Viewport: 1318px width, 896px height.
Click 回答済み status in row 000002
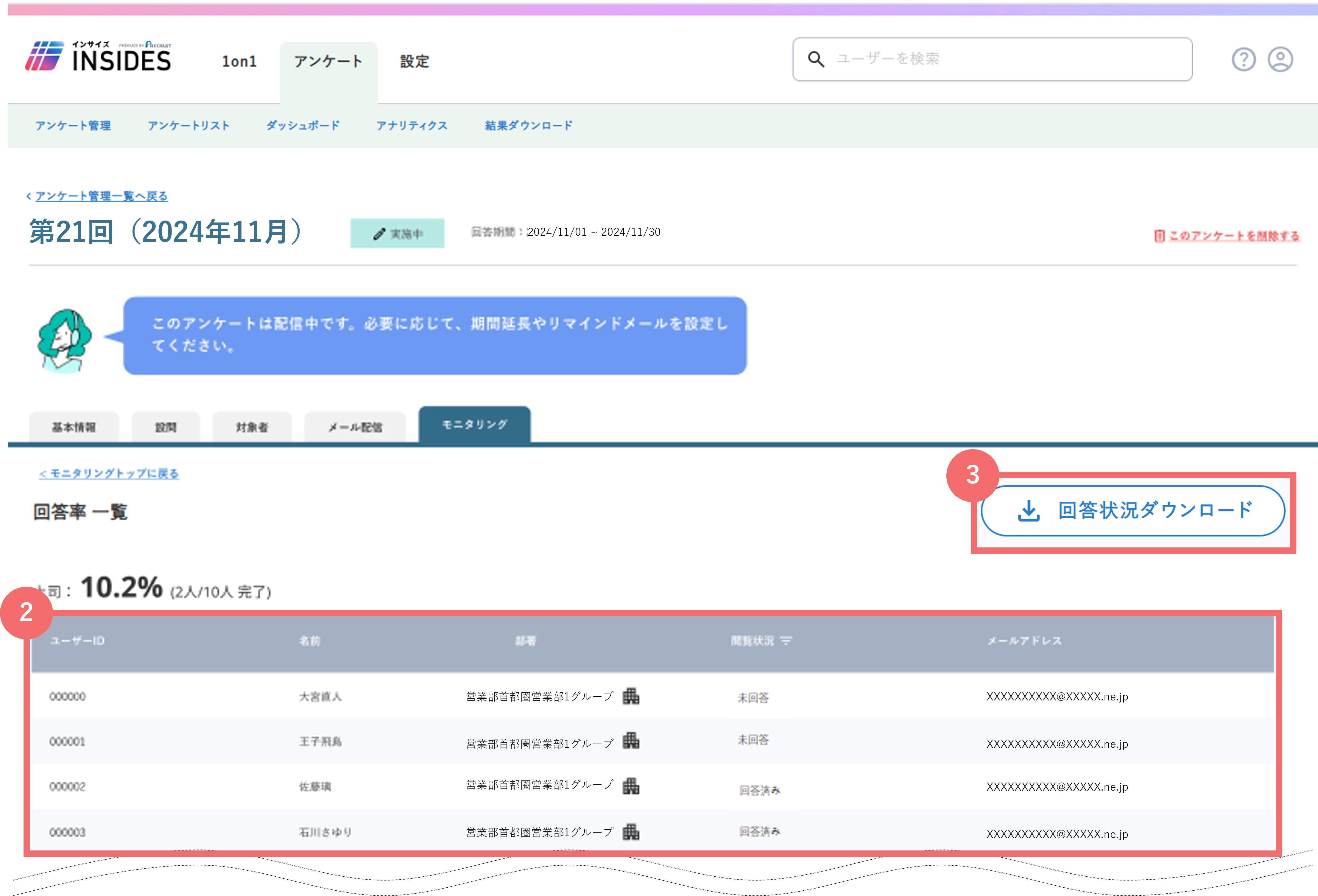759,790
